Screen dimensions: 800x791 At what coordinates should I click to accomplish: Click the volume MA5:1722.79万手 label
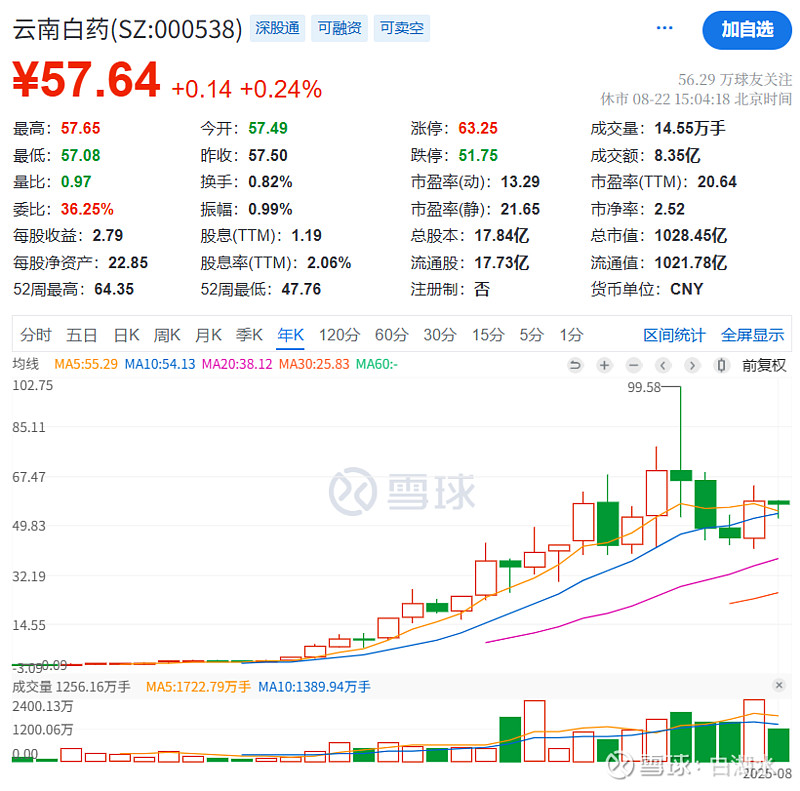point(198,687)
